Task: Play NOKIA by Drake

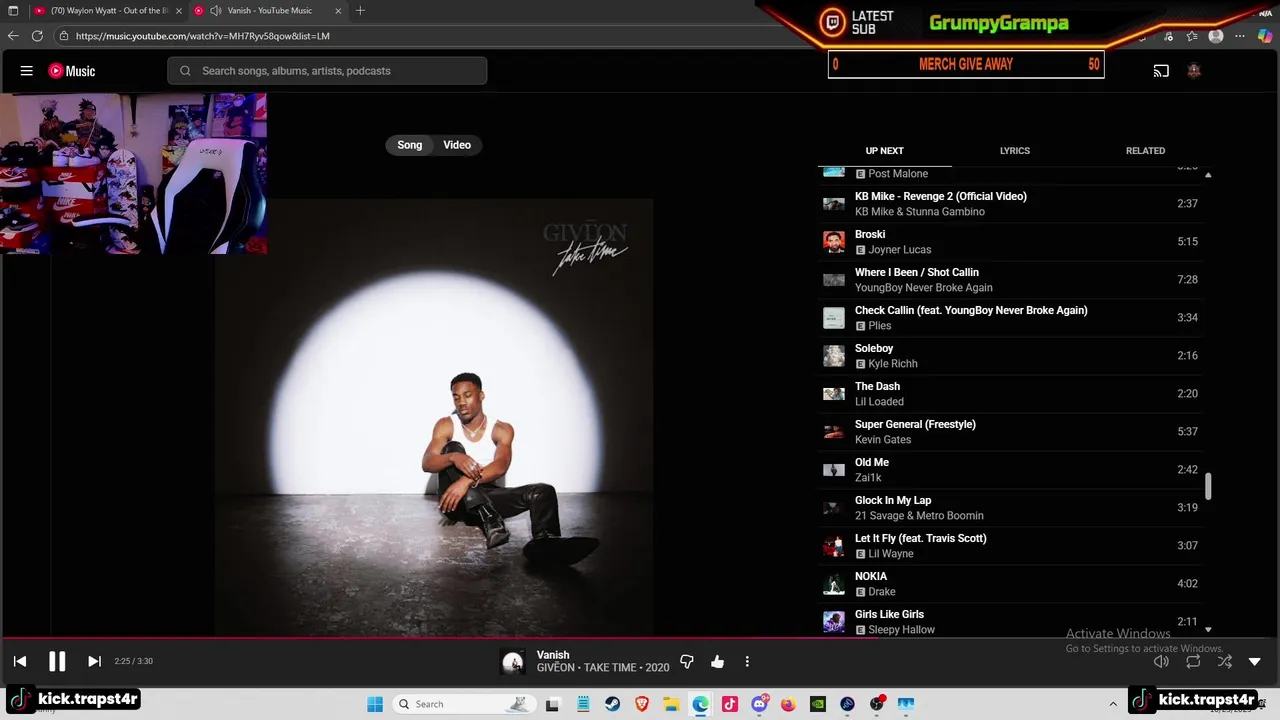Action: coord(1010,584)
